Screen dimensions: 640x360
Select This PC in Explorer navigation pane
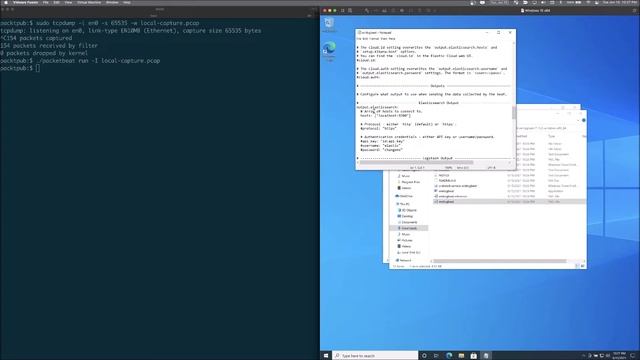pyautogui.click(x=402, y=204)
